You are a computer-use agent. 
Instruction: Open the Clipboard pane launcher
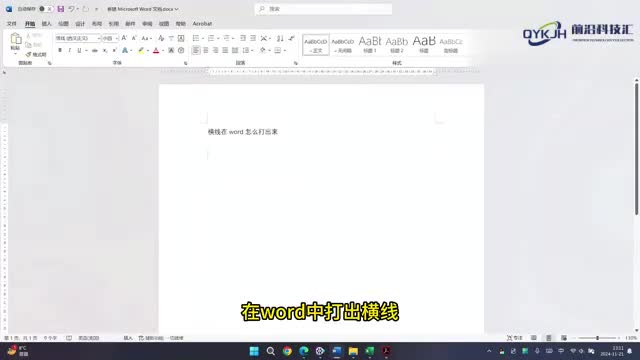(x=50, y=63)
